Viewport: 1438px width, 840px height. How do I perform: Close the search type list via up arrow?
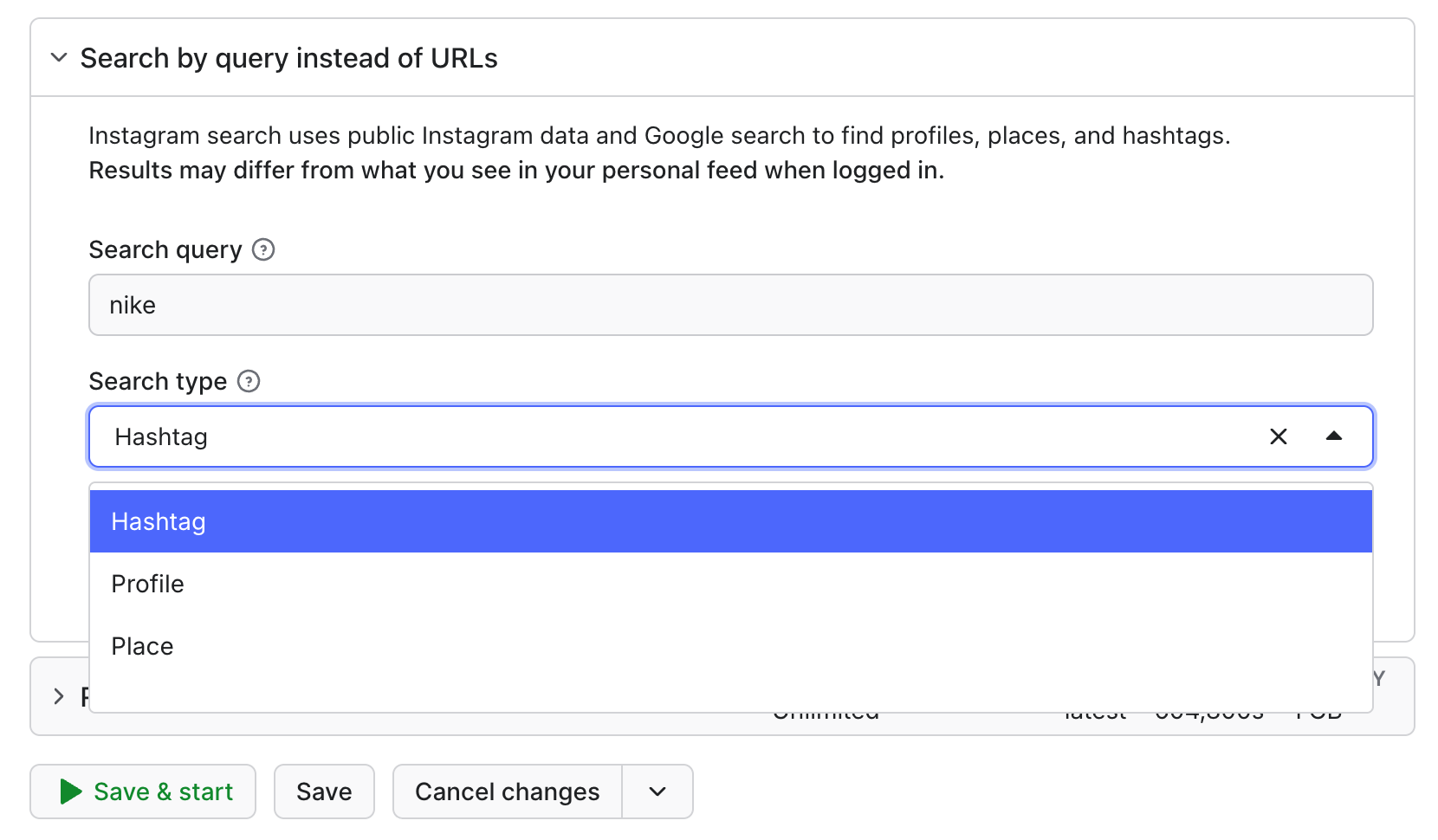[1334, 436]
